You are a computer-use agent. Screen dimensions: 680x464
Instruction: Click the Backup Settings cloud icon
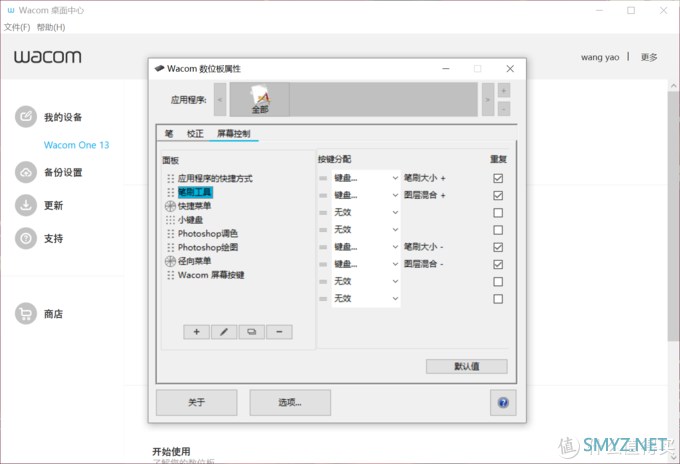[26, 172]
